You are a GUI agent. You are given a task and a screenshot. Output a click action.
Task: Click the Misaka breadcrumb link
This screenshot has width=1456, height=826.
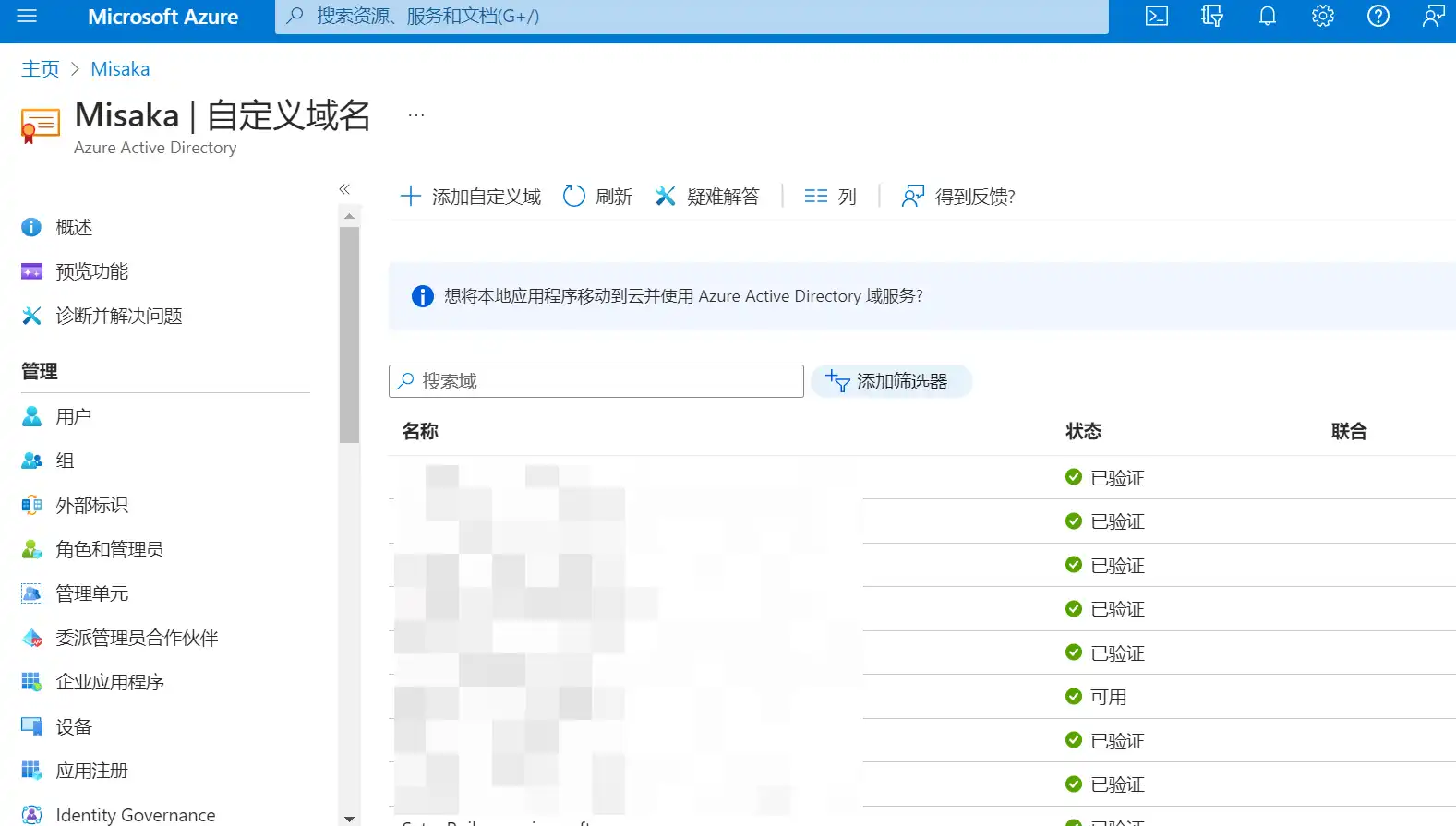click(120, 69)
